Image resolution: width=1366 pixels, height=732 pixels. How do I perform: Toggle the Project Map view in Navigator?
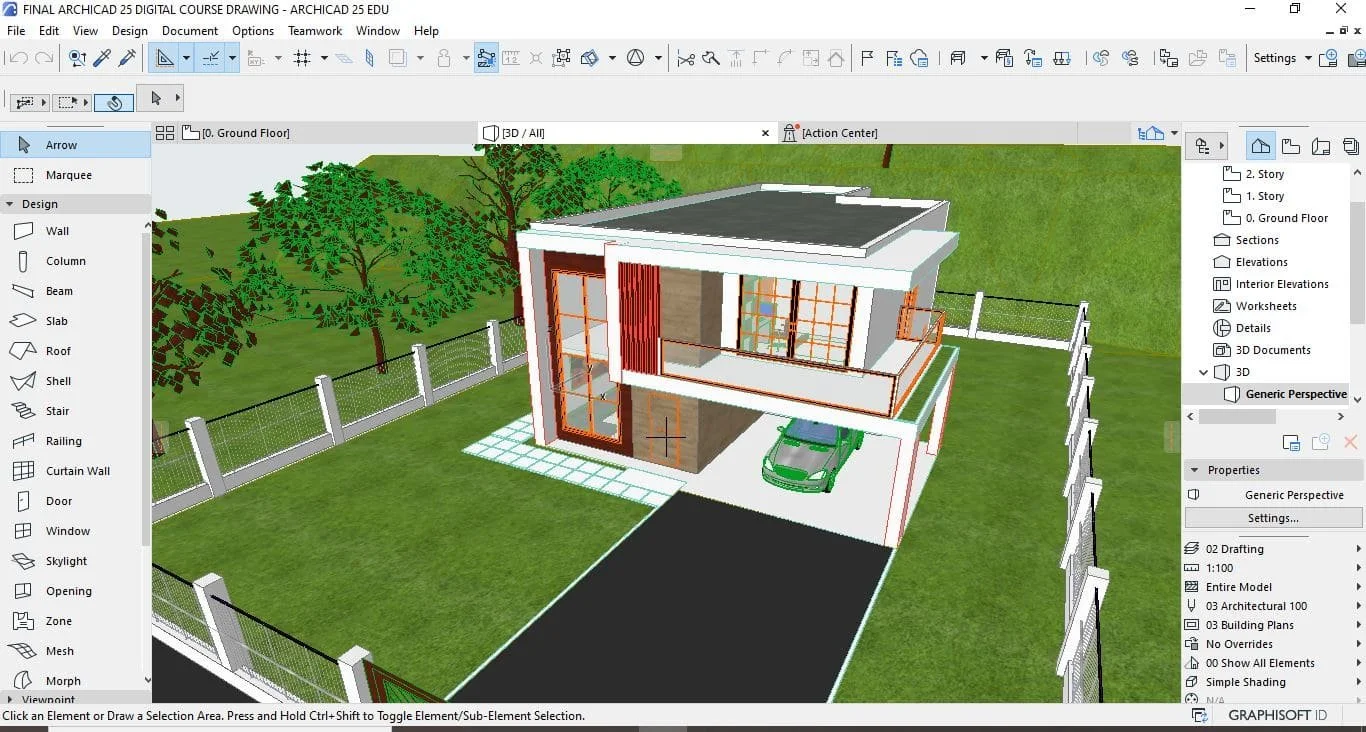[1261, 146]
